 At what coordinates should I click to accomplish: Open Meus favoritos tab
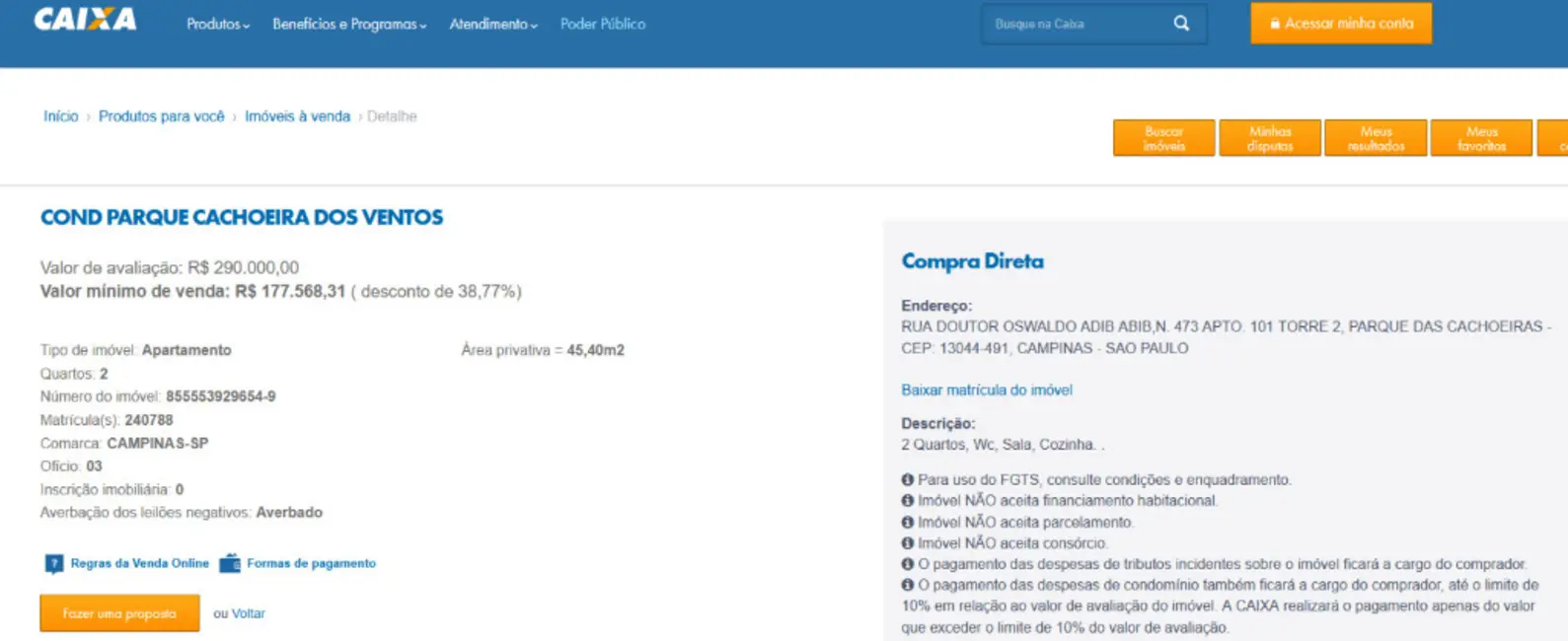(1481, 138)
